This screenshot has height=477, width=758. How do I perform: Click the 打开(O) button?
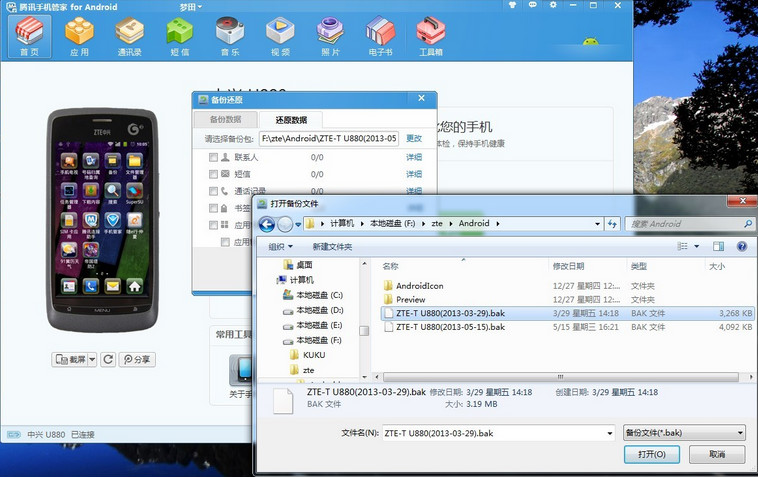click(652, 454)
